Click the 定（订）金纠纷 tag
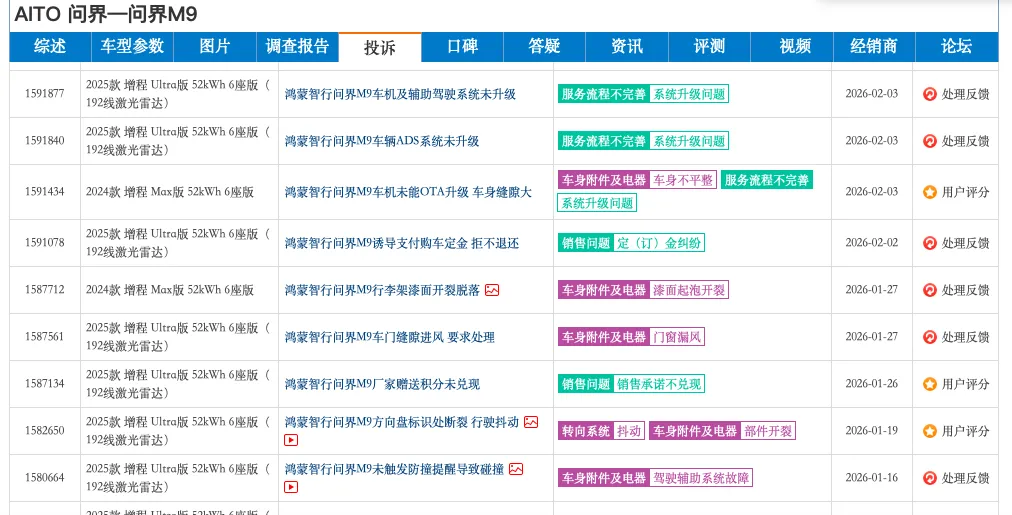Viewport: 1012px width, 515px height. [658, 243]
